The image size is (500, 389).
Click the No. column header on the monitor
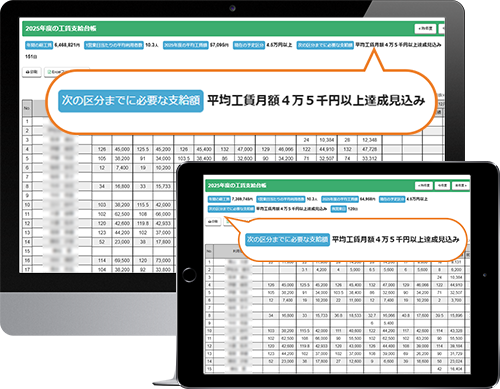pos(27,108)
